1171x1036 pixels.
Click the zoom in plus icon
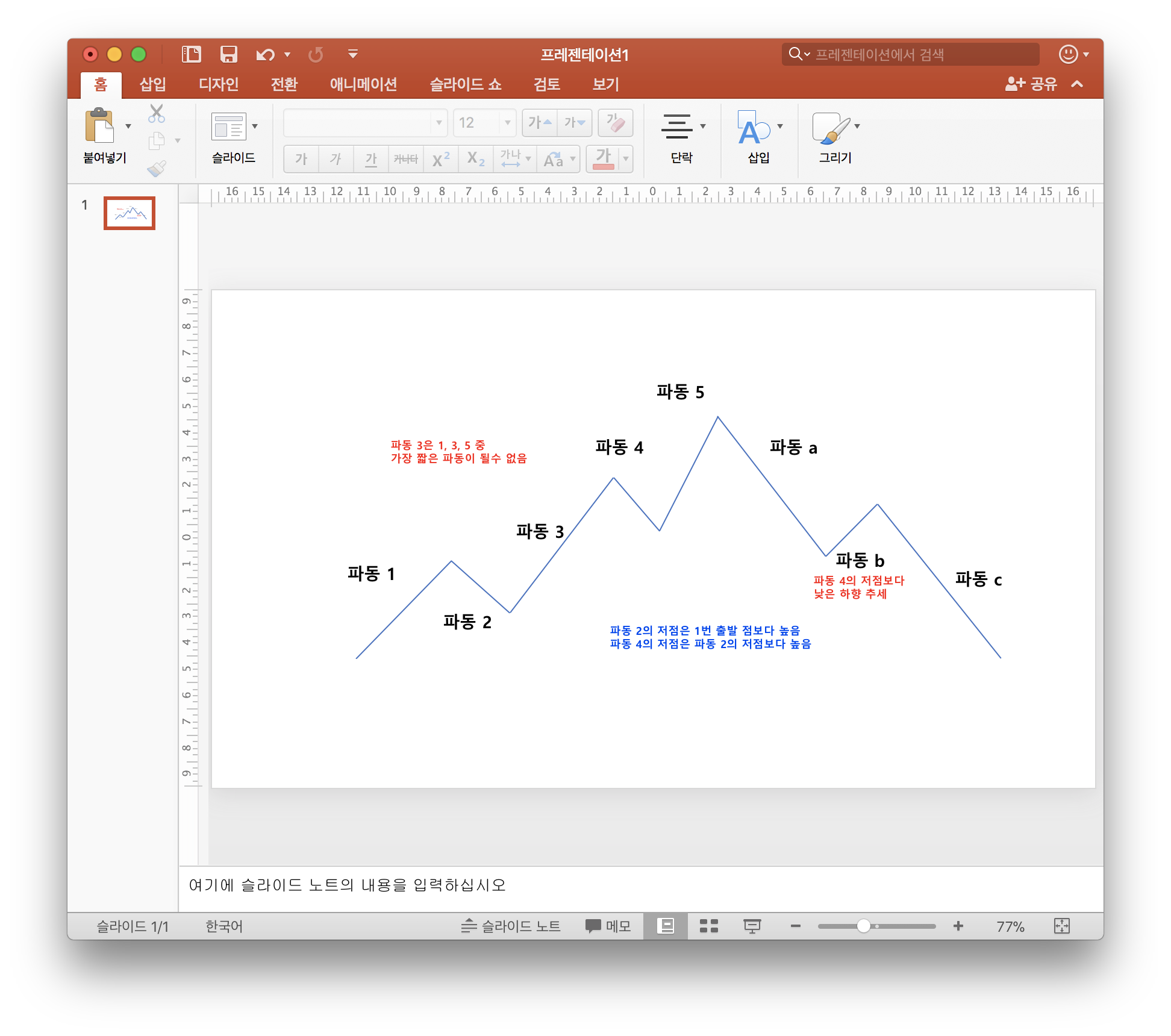[958, 926]
